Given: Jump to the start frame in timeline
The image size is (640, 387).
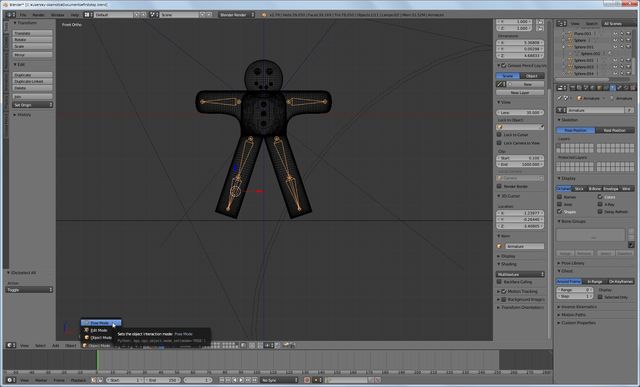Looking at the screenshot, I should 222,380.
